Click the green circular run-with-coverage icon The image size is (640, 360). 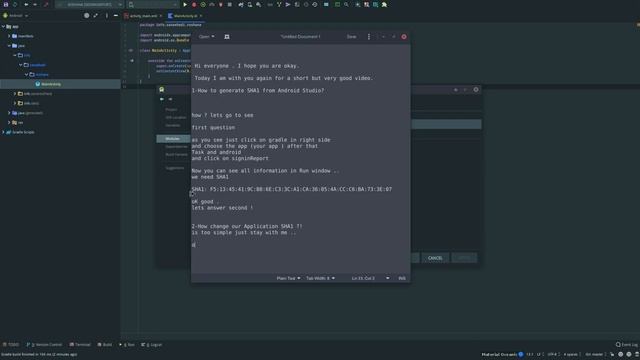point(203,4)
